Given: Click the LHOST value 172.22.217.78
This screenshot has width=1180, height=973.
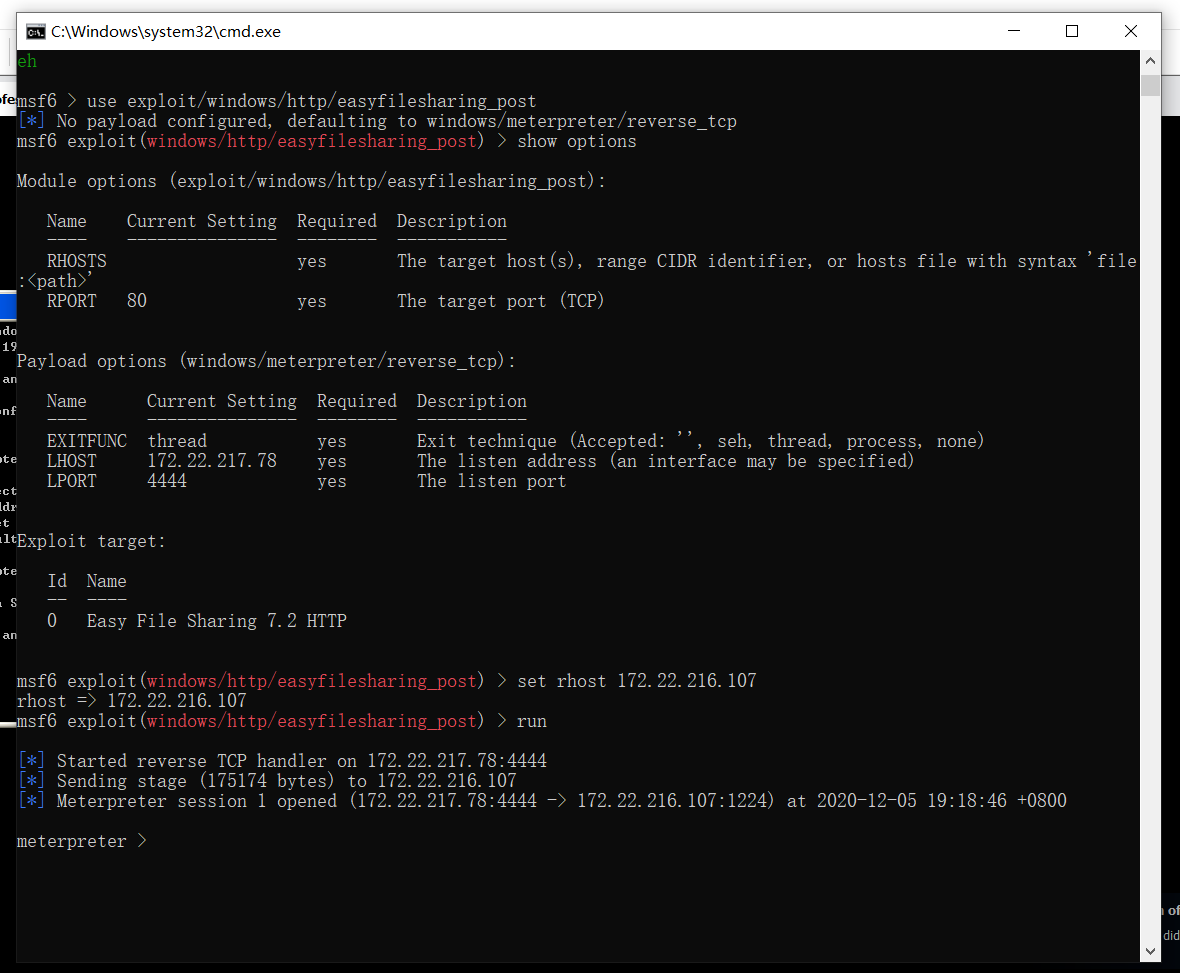Looking at the screenshot, I should [x=212, y=461].
